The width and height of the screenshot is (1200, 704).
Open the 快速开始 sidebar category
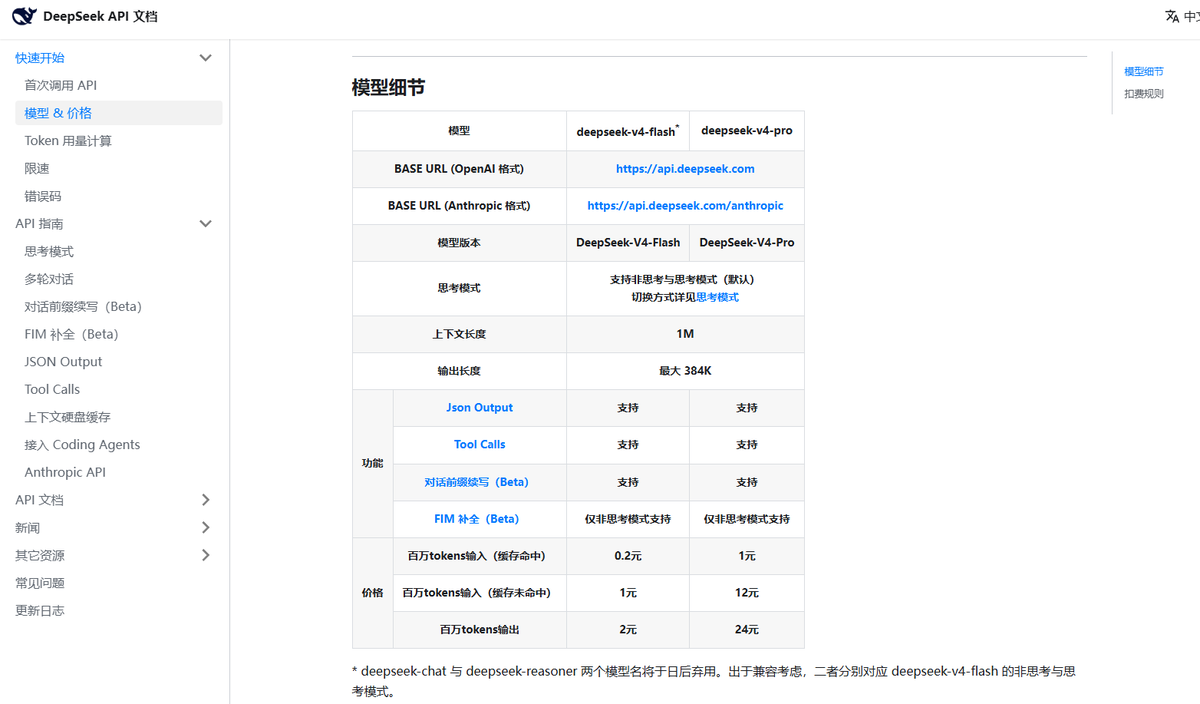pyautogui.click(x=40, y=58)
